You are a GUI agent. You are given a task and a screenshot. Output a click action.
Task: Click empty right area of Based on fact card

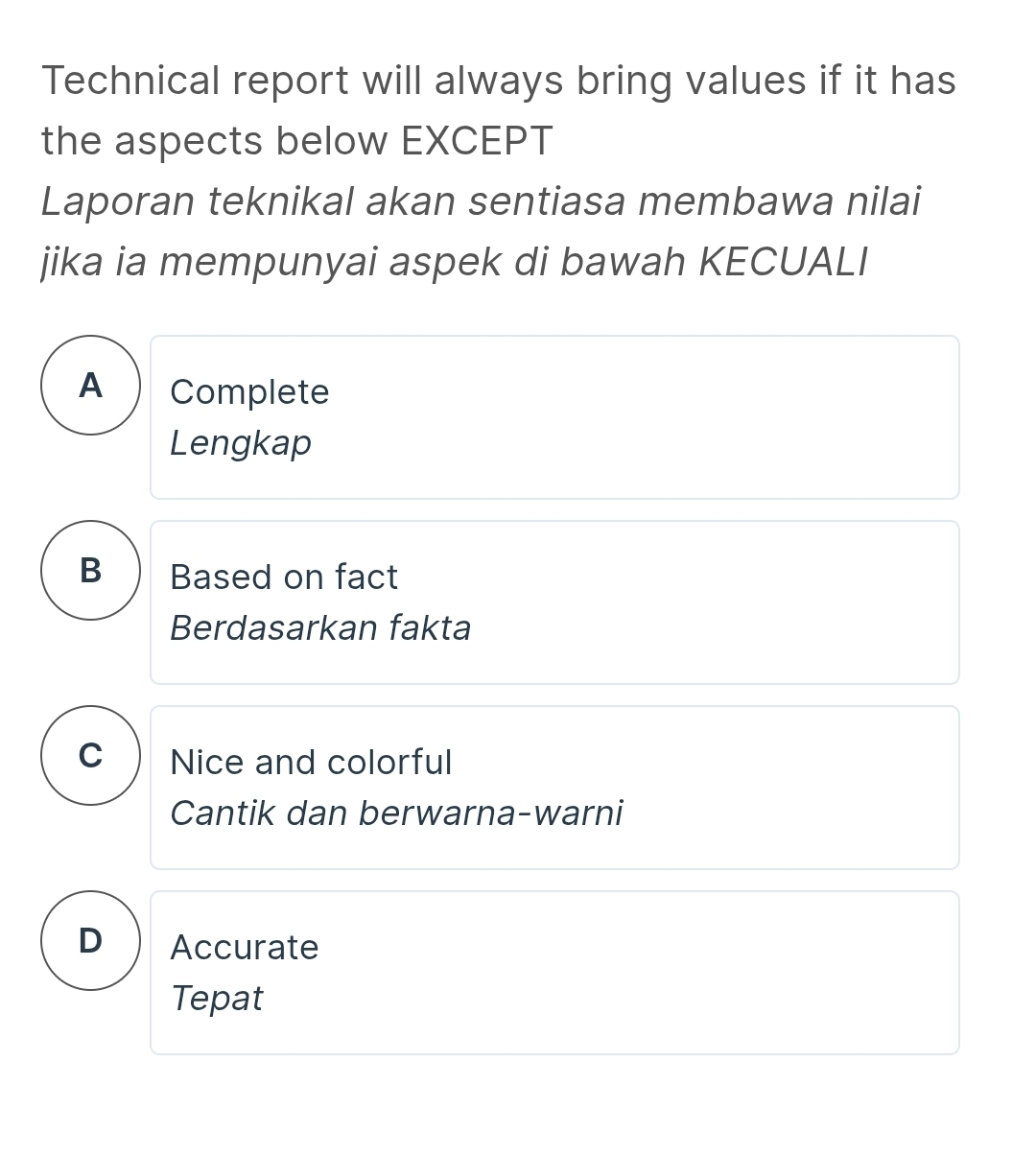(x=767, y=602)
